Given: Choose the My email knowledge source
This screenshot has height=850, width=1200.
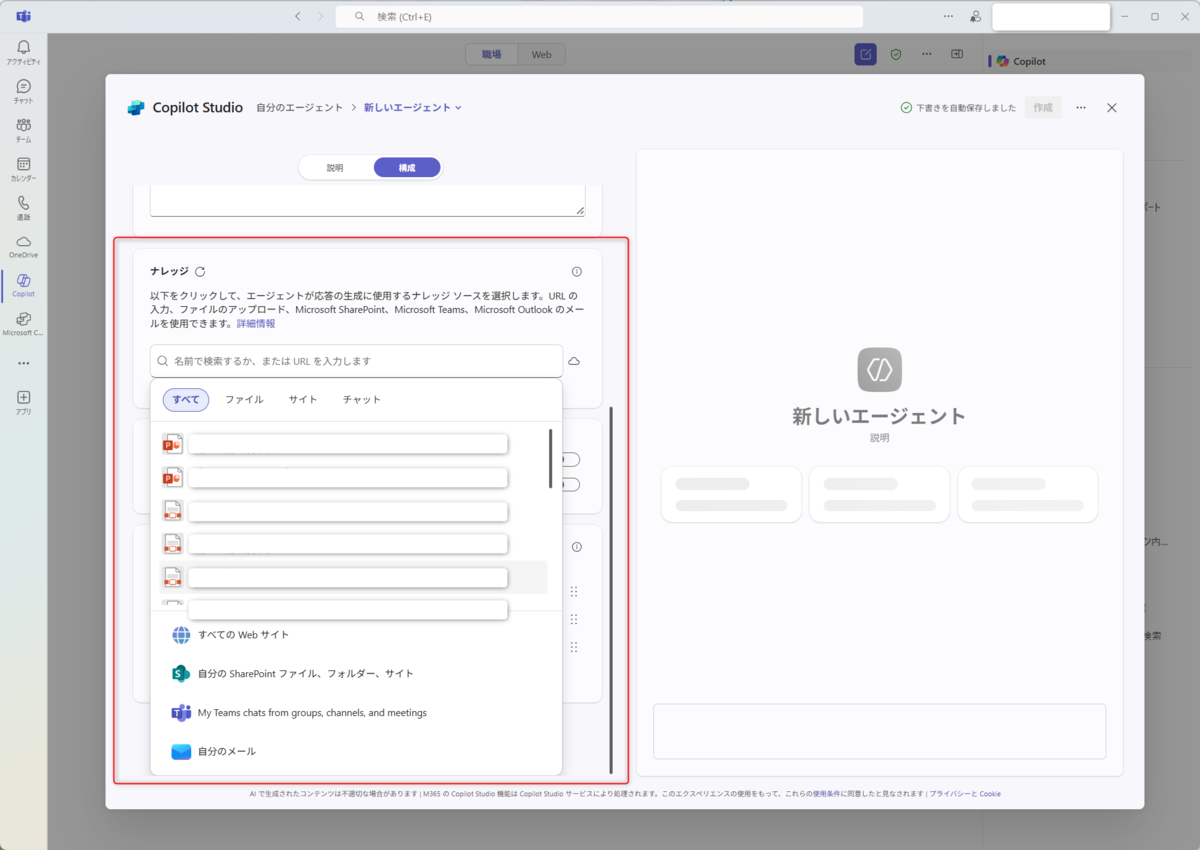Looking at the screenshot, I should (x=356, y=751).
